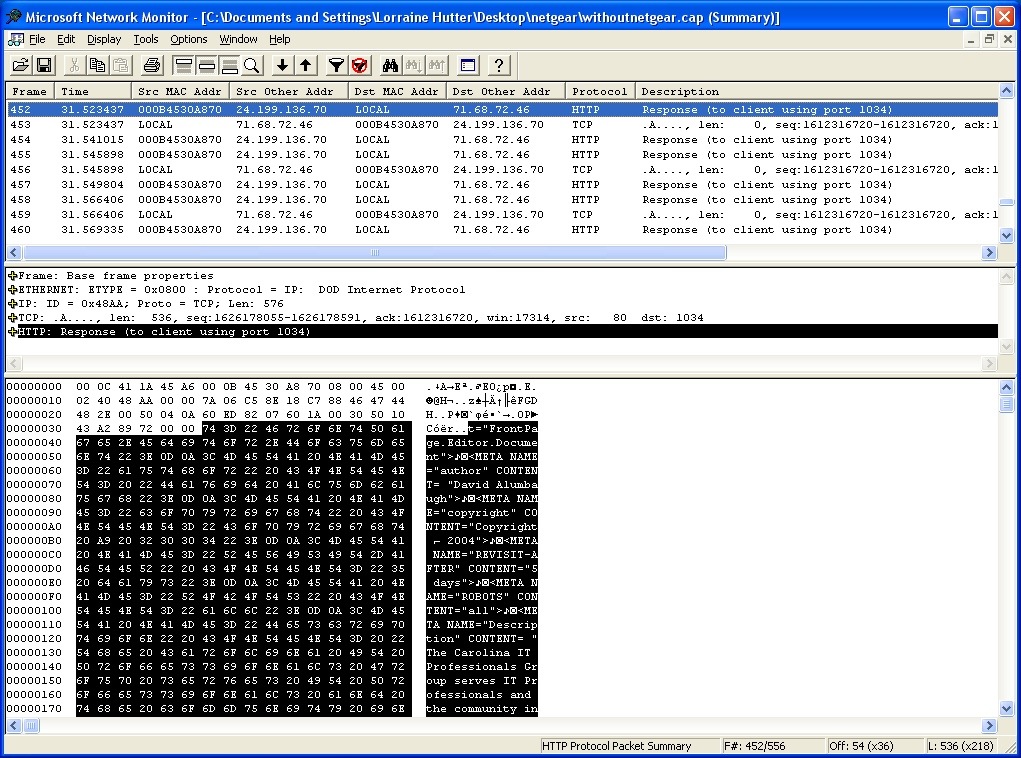Image resolution: width=1021 pixels, height=758 pixels.
Task: Click the Off: 54 (x36) status field
Action: (x=875, y=746)
